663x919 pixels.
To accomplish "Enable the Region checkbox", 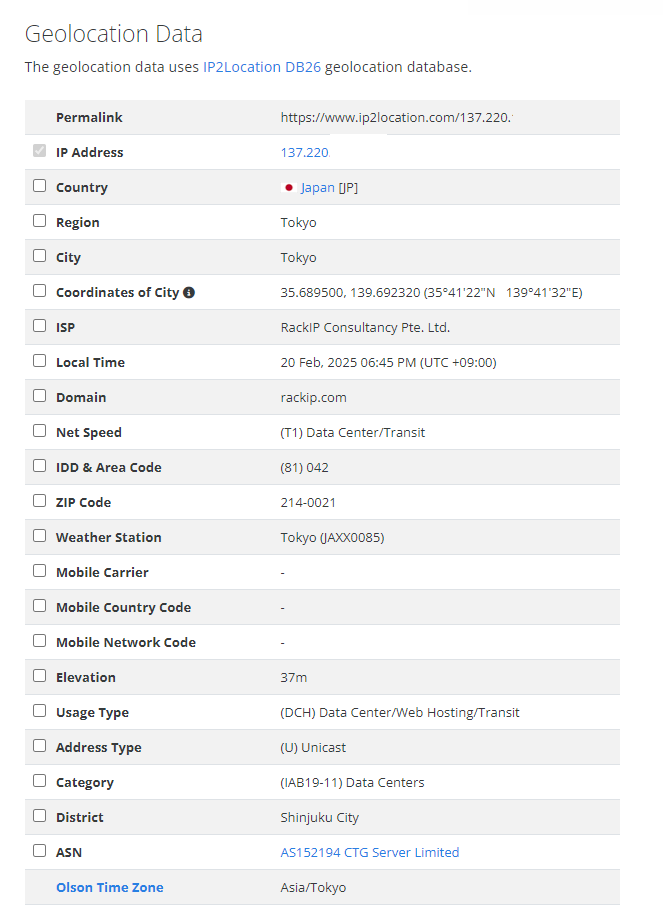I will (x=39, y=221).
